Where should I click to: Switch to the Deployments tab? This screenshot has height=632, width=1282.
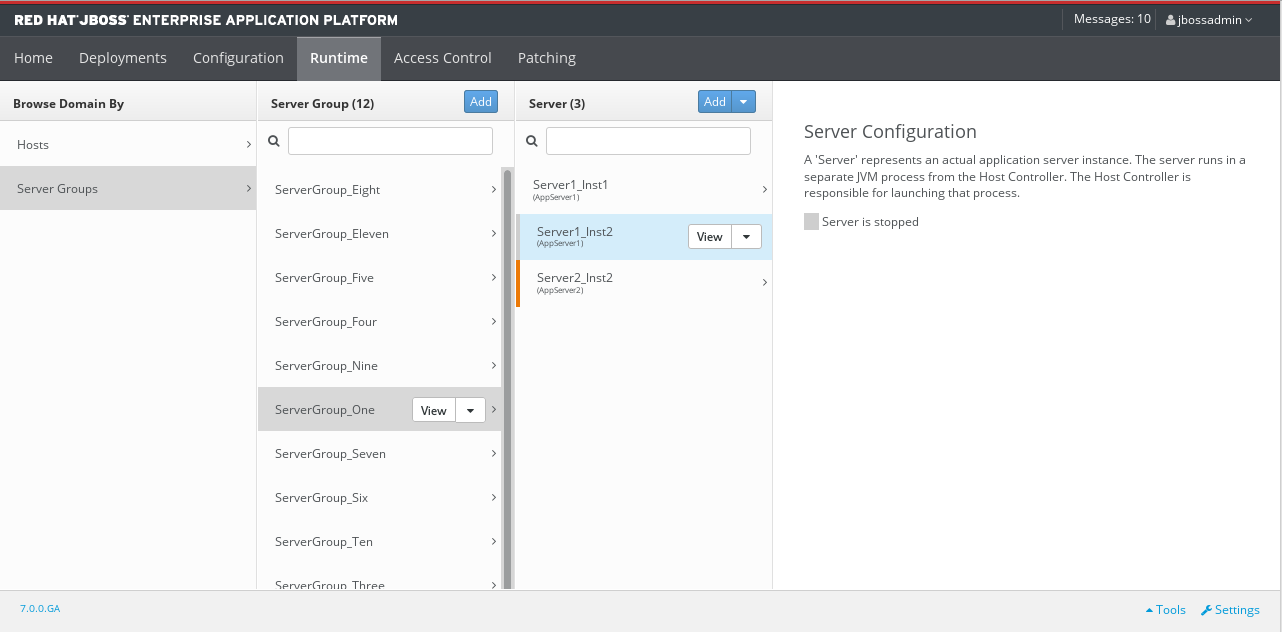(x=123, y=58)
